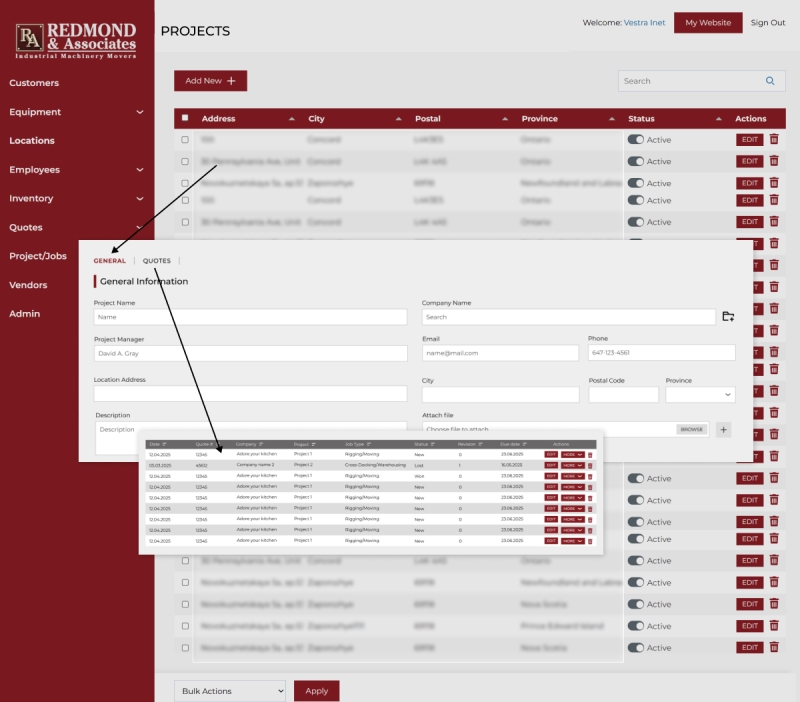Click the search magnifier icon
800x702 pixels.
[769, 81]
